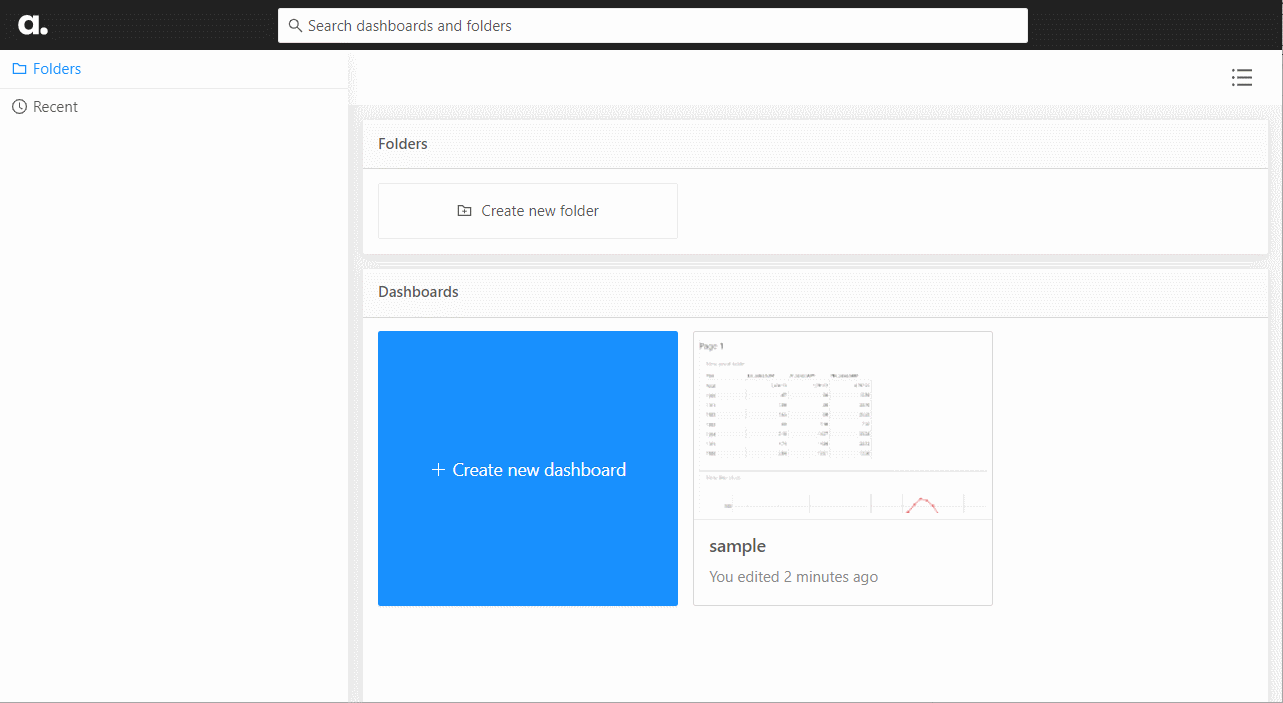Click the add-folder icon in button

(464, 211)
